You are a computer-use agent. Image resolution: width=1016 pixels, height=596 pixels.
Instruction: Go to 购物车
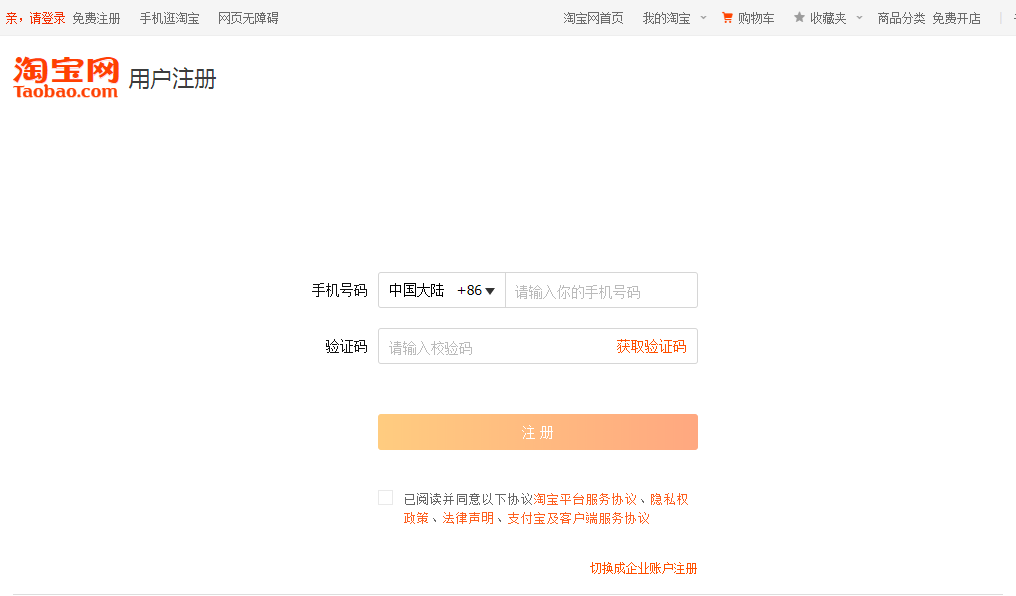(x=756, y=18)
